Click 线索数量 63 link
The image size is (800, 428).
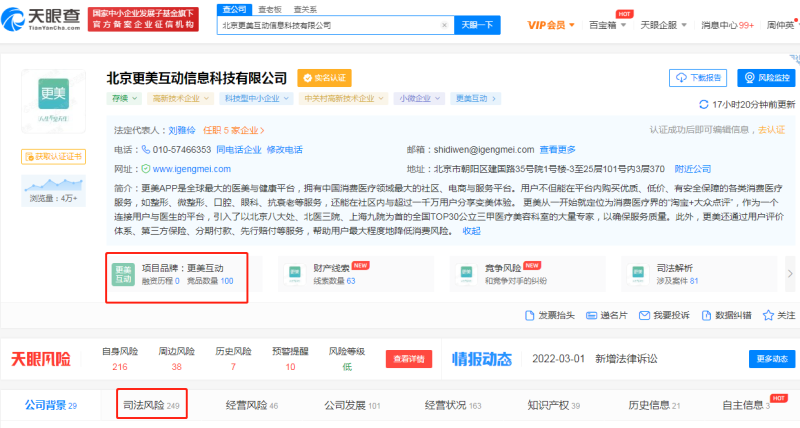pos(334,281)
